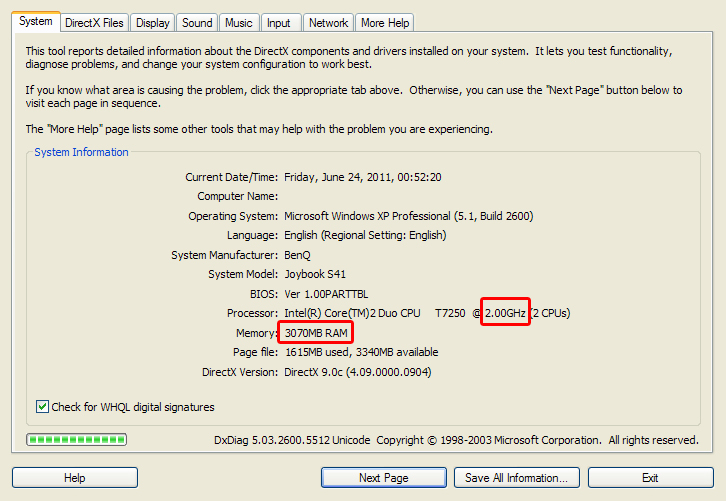Click the green progress bar
The width and height of the screenshot is (726, 501).
[x=76, y=440]
